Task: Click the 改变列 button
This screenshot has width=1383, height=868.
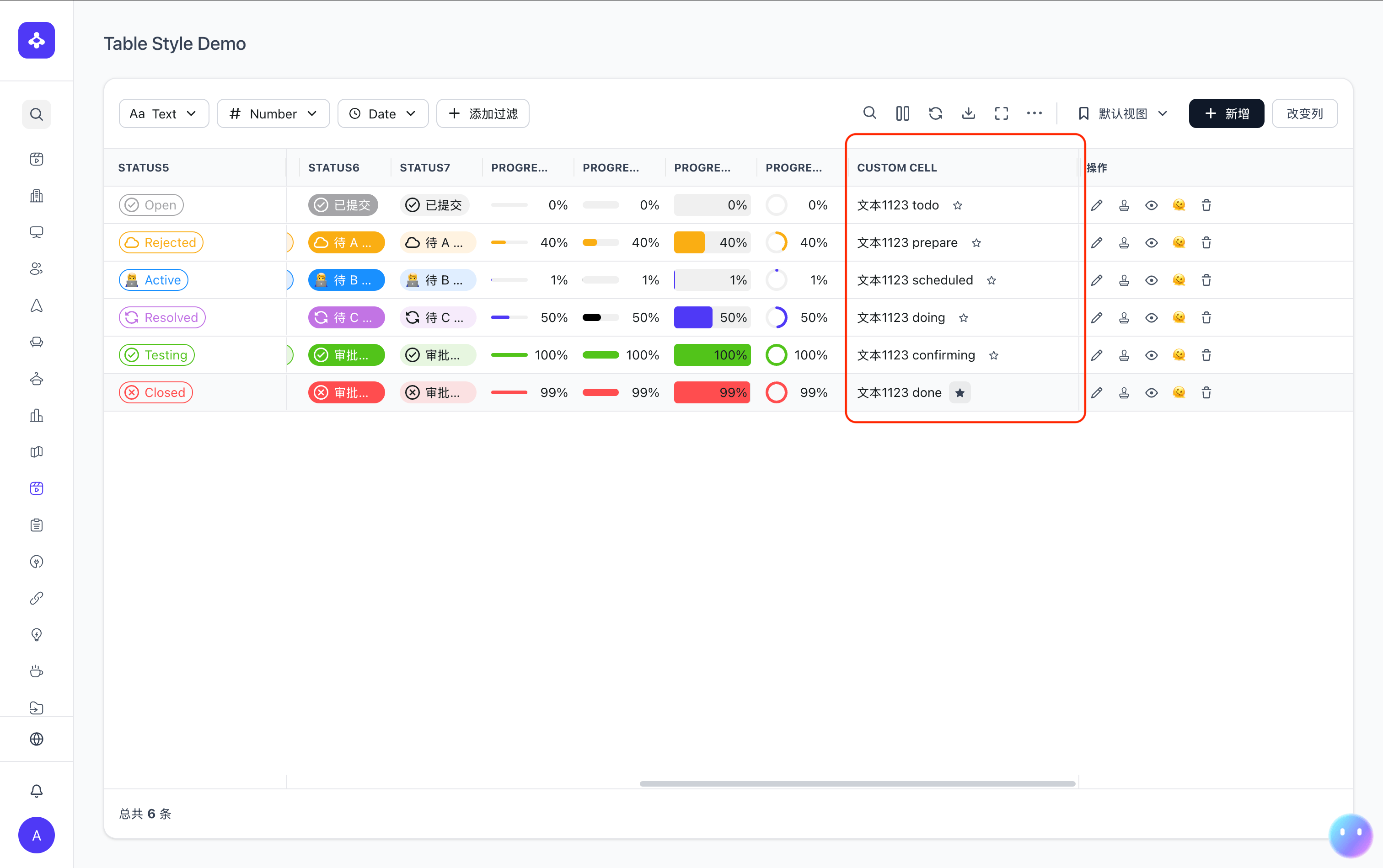Action: (x=1304, y=114)
